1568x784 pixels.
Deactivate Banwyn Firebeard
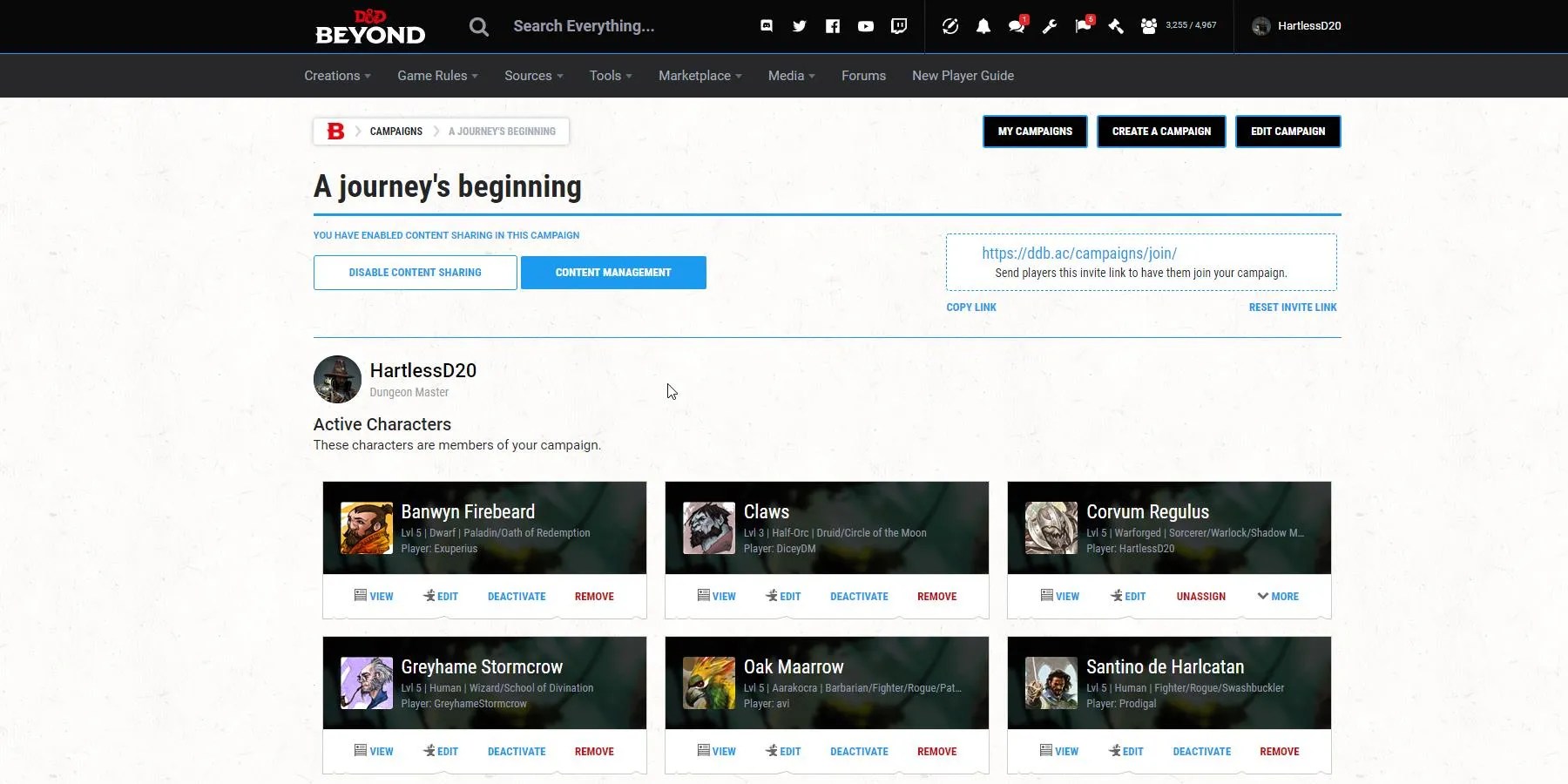(517, 597)
